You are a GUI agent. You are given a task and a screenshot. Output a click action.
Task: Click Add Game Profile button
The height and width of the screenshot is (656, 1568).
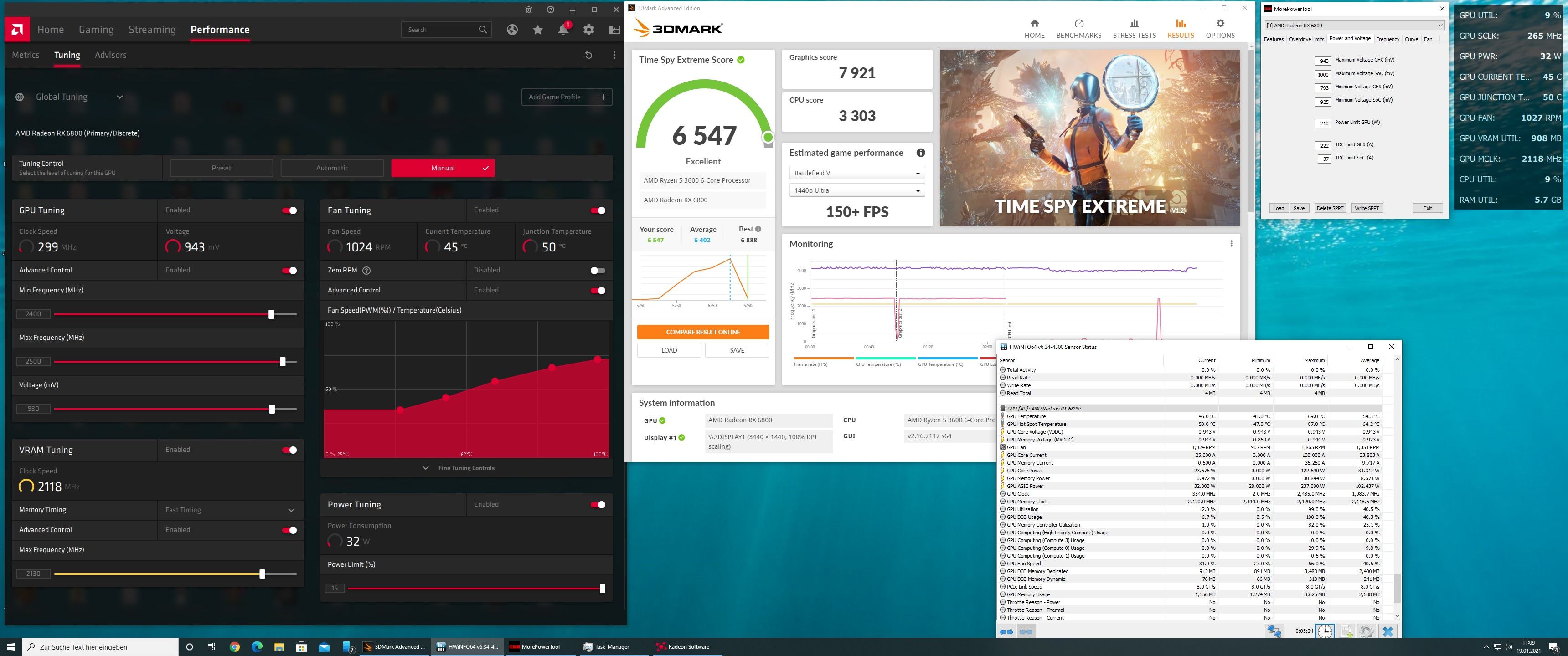[x=567, y=97]
